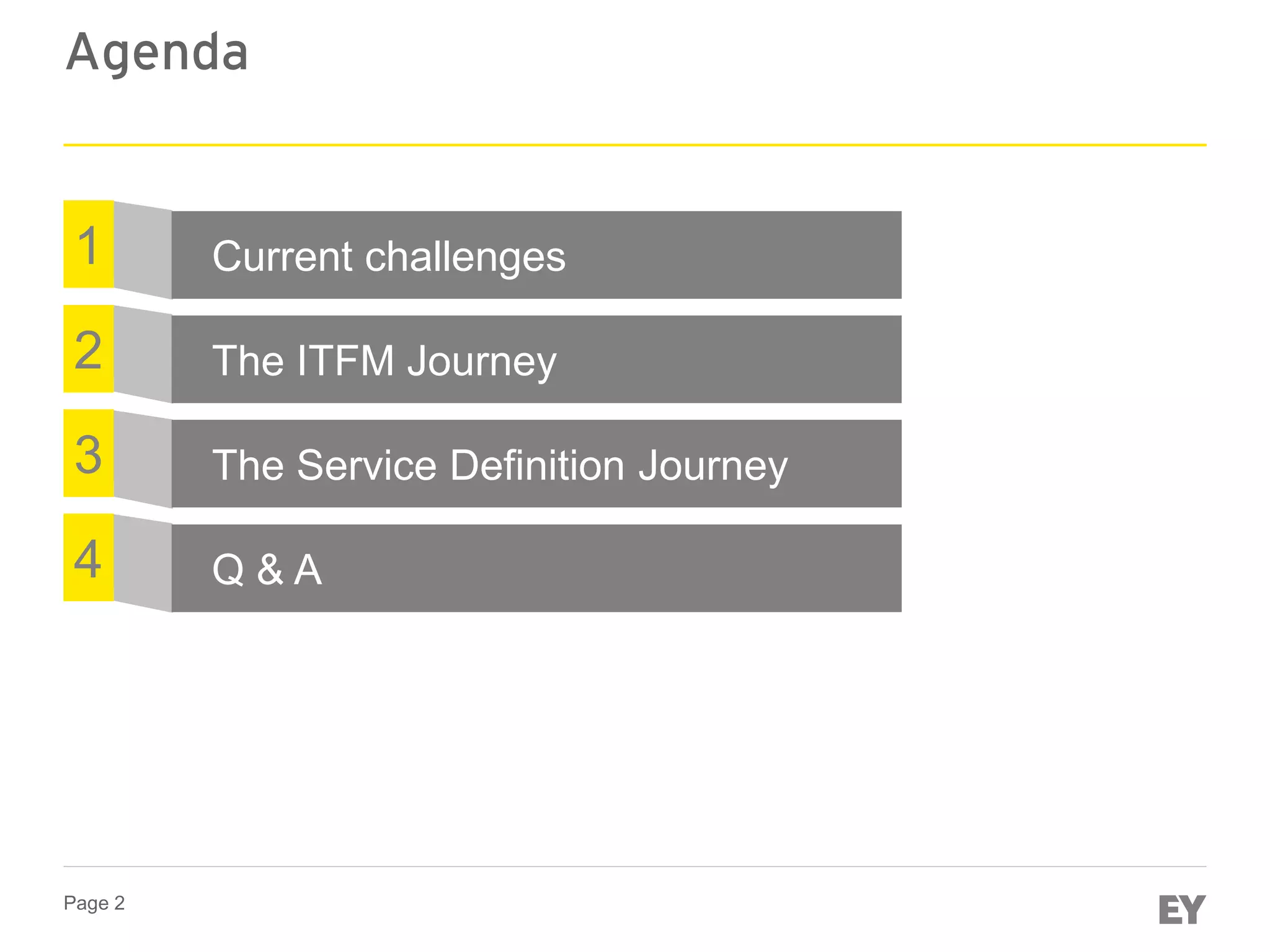
Task: Click the light gray connector beside tile 3
Action: (x=143, y=459)
